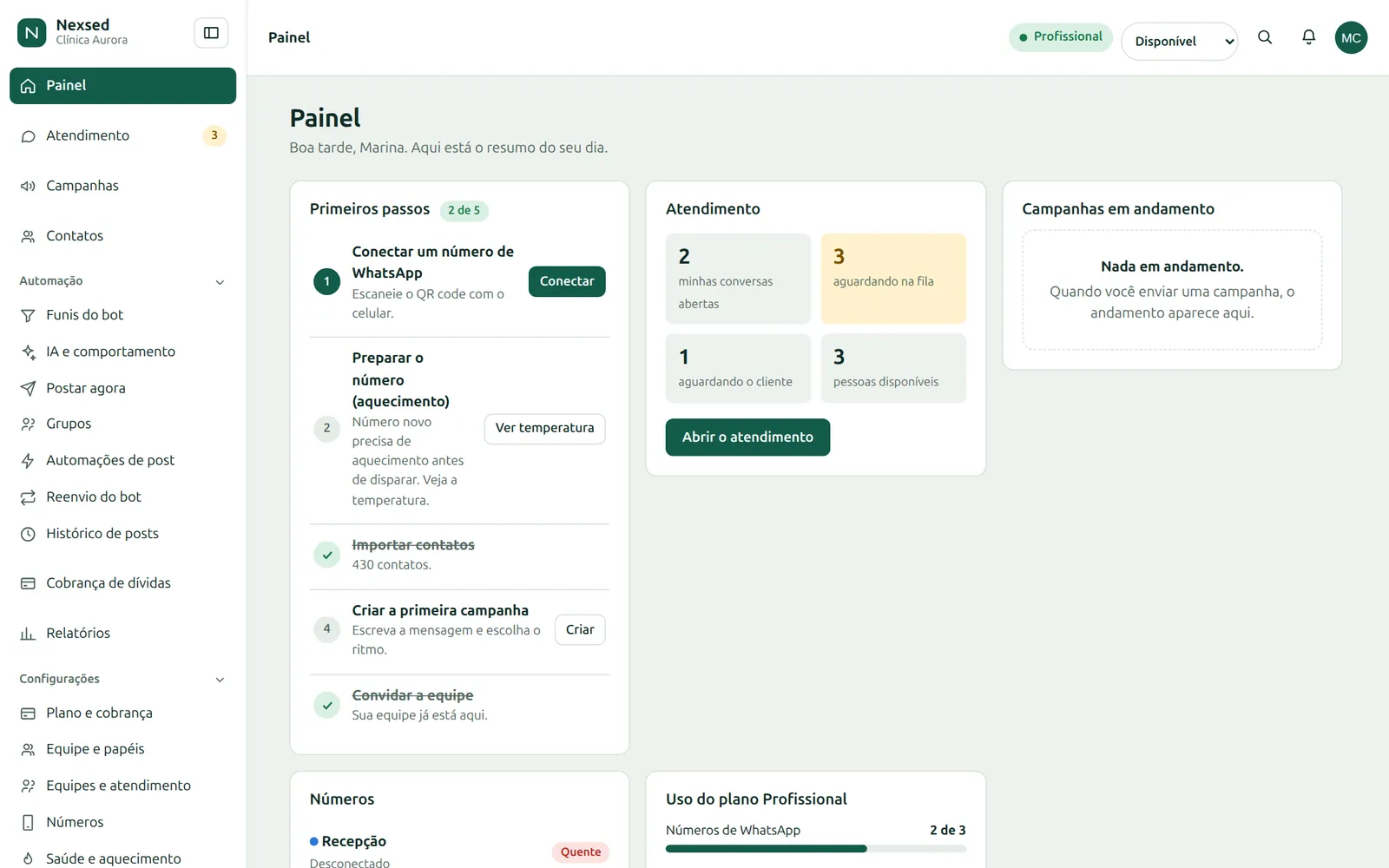
Task: Click Abrir o atendimento button
Action: 747,437
